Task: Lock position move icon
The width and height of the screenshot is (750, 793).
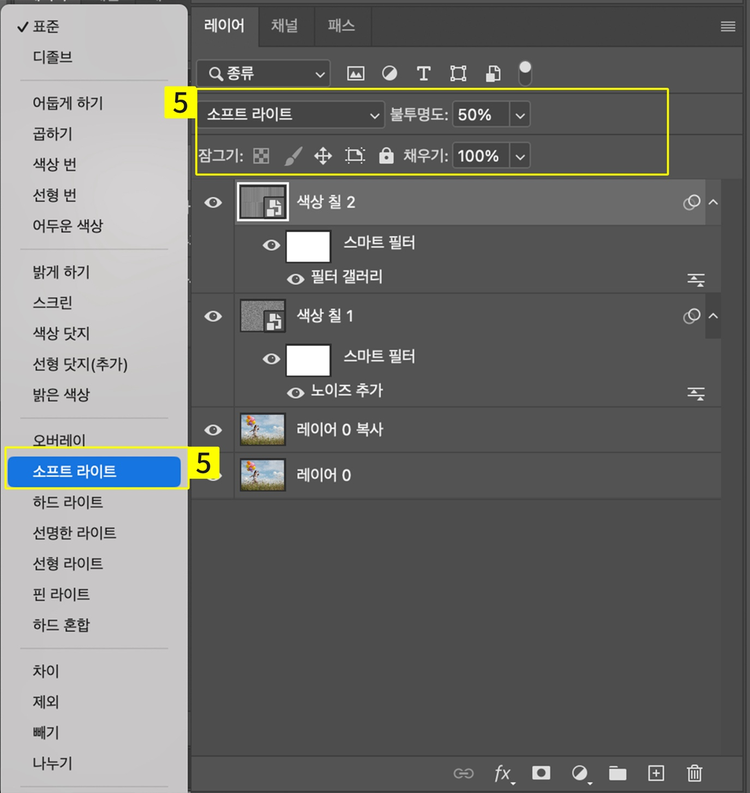Action: [323, 156]
